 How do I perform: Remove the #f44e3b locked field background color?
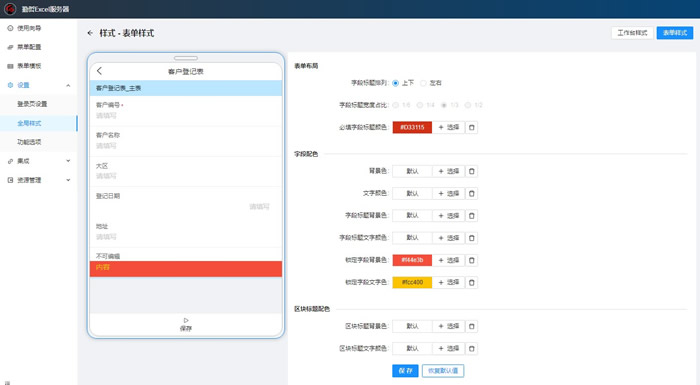click(471, 260)
